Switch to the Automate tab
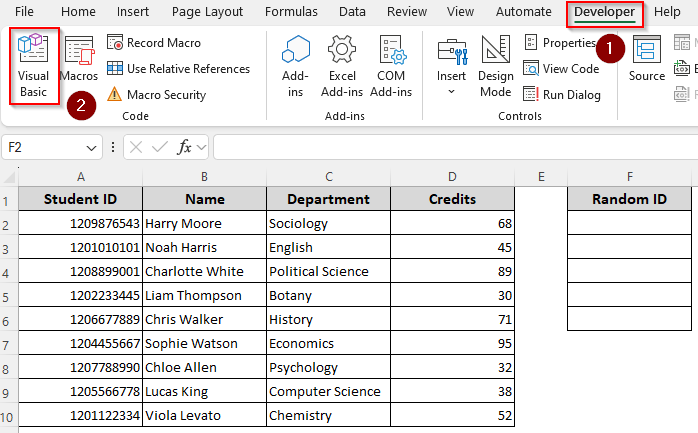The width and height of the screenshot is (698, 433). click(x=524, y=12)
